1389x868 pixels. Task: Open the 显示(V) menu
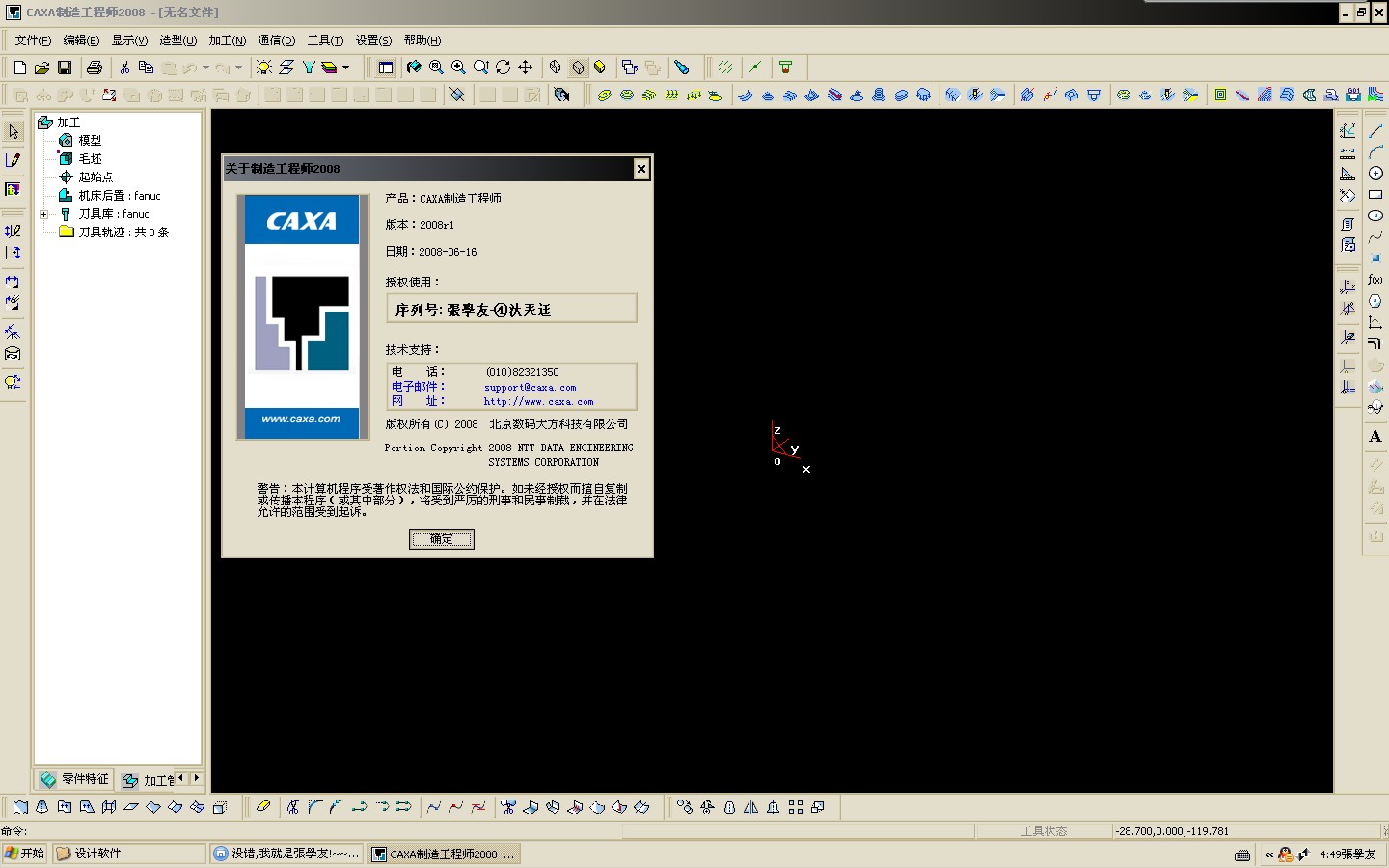point(129,41)
